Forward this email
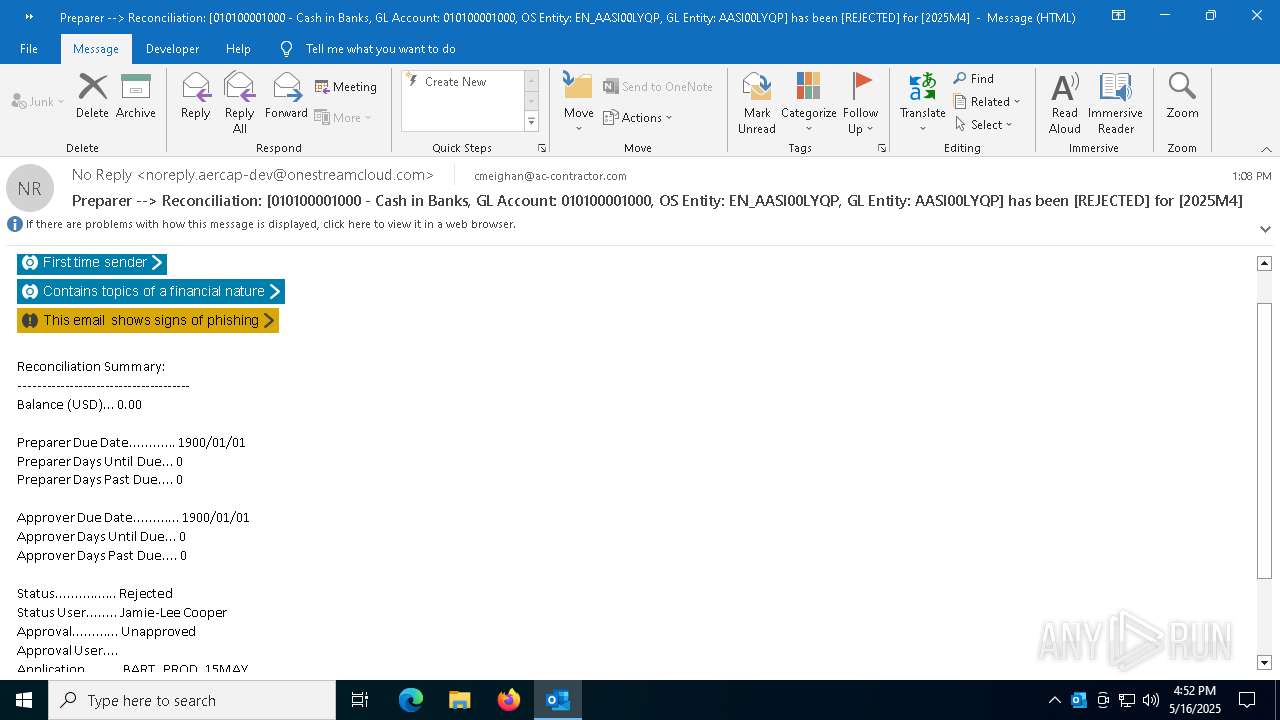 coord(286,96)
